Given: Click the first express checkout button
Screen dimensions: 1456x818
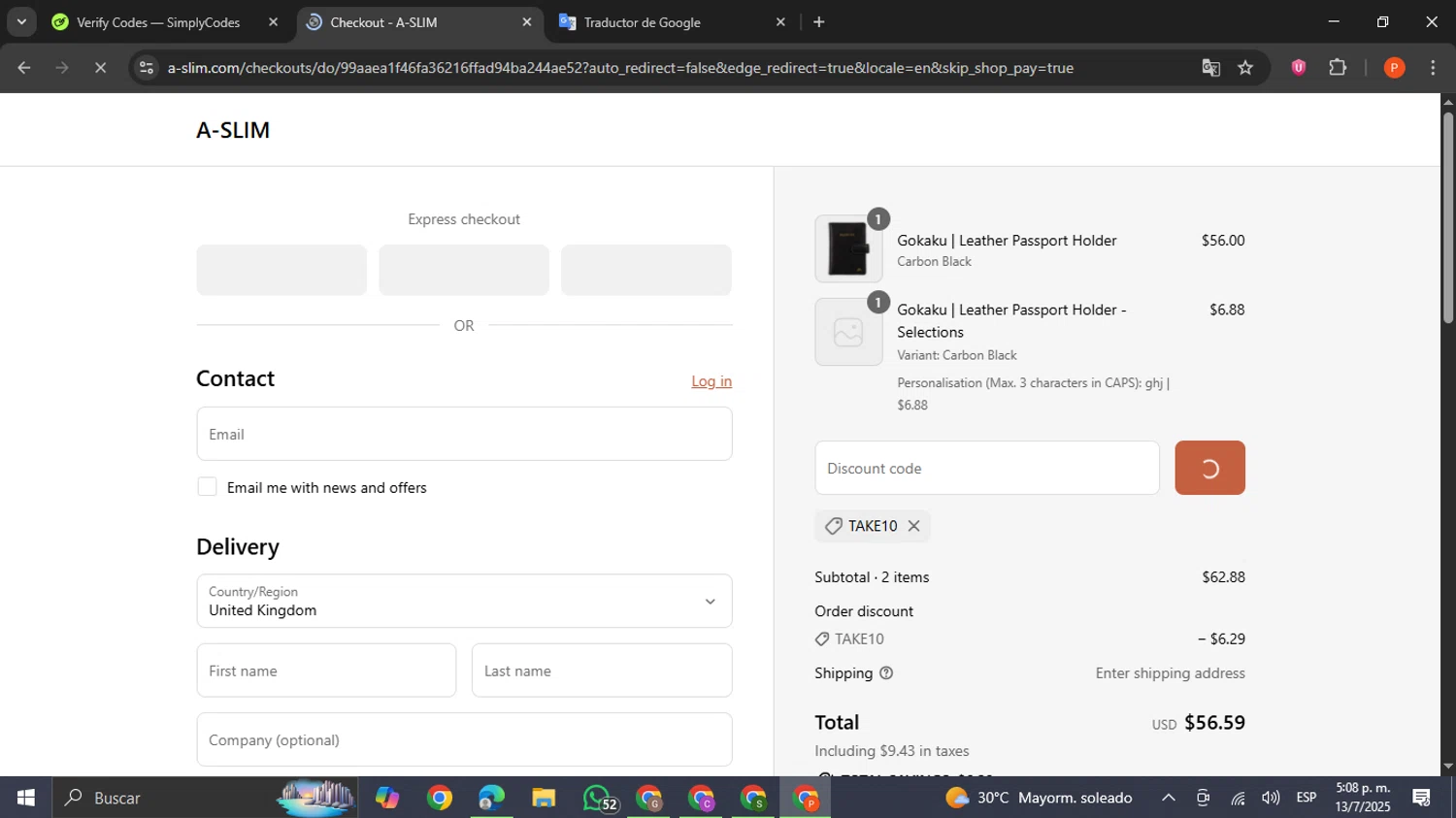Looking at the screenshot, I should 281,270.
